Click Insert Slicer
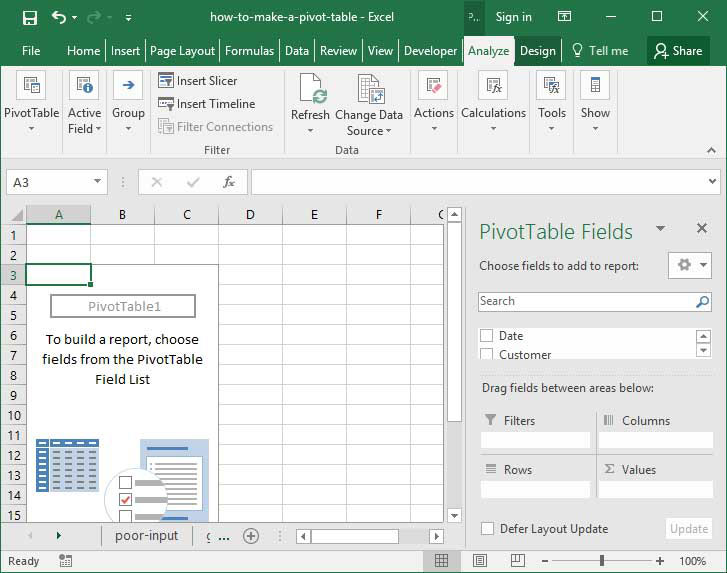 [x=198, y=81]
